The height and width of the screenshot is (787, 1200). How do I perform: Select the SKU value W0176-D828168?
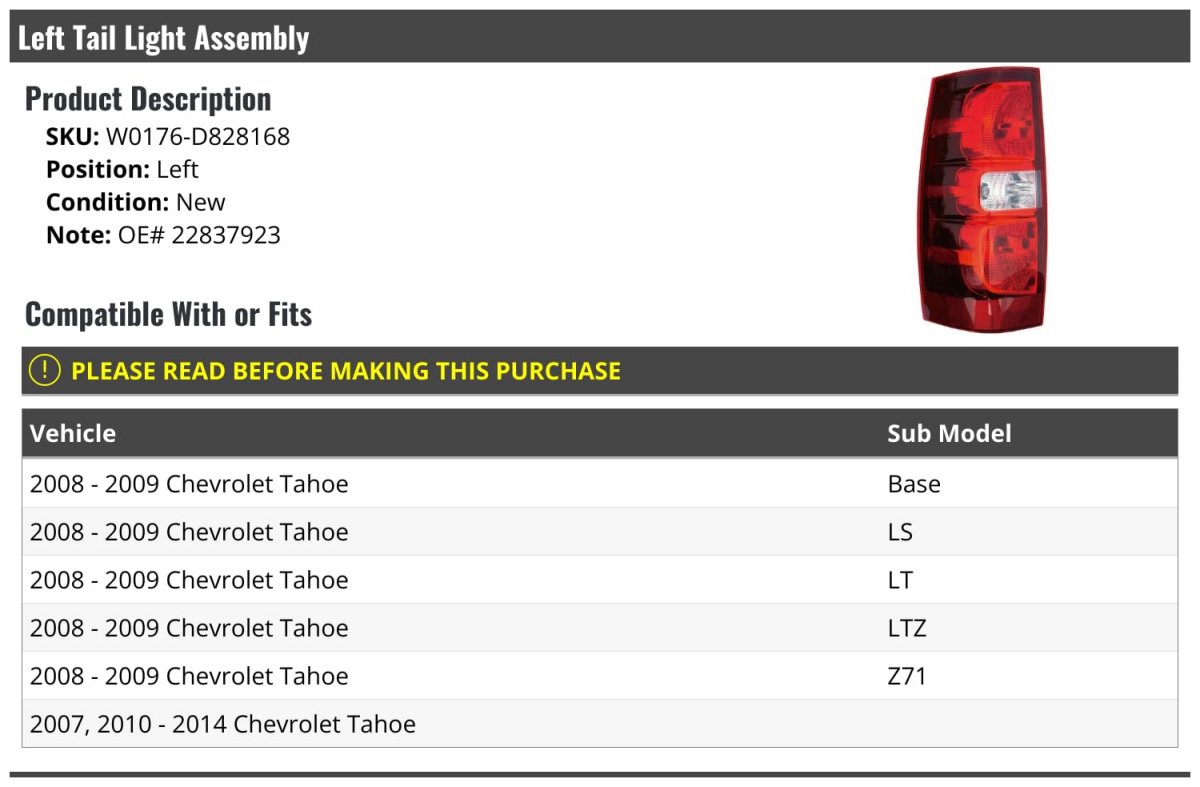[198, 136]
